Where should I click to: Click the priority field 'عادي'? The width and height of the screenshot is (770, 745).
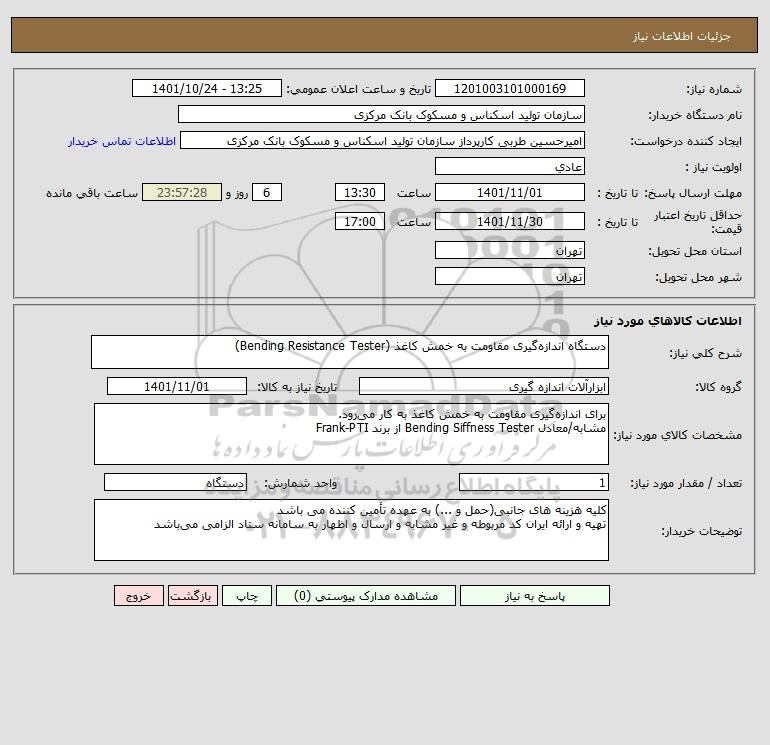(510, 166)
